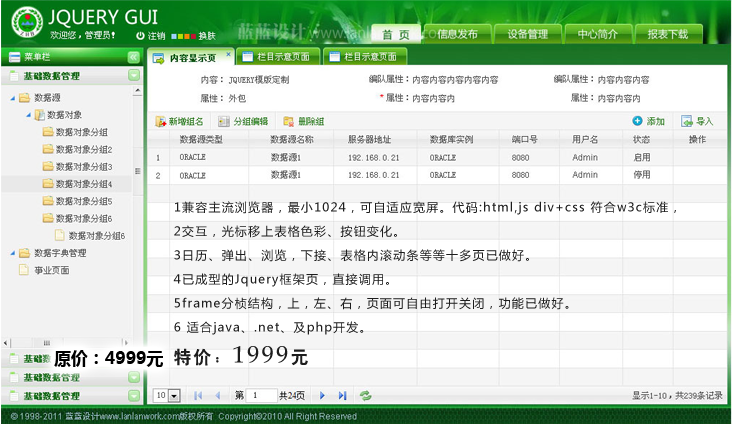
Task: Open the page size 10 dropdown
Action: point(174,396)
